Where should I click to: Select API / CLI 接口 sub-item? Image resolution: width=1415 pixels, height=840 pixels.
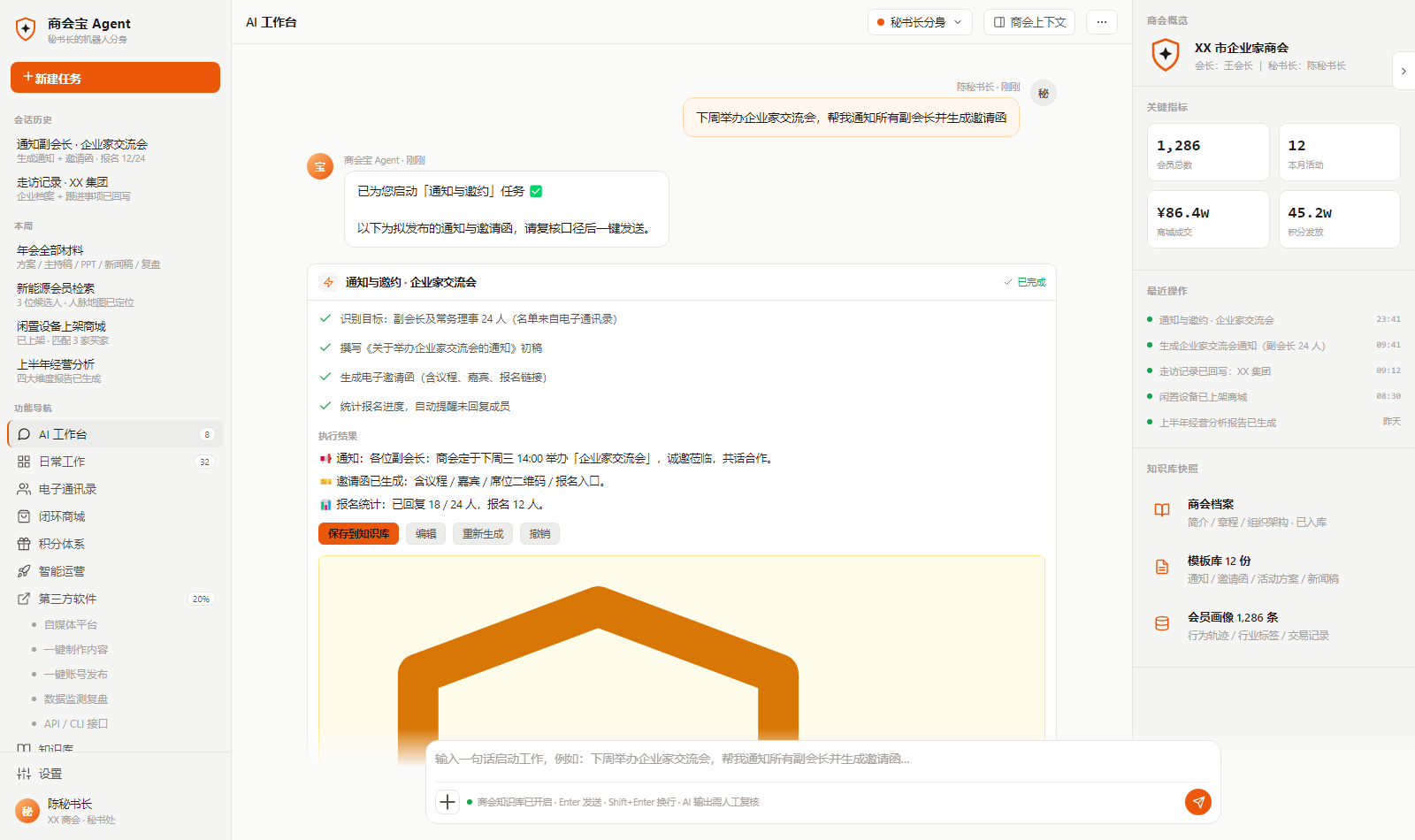pos(76,723)
